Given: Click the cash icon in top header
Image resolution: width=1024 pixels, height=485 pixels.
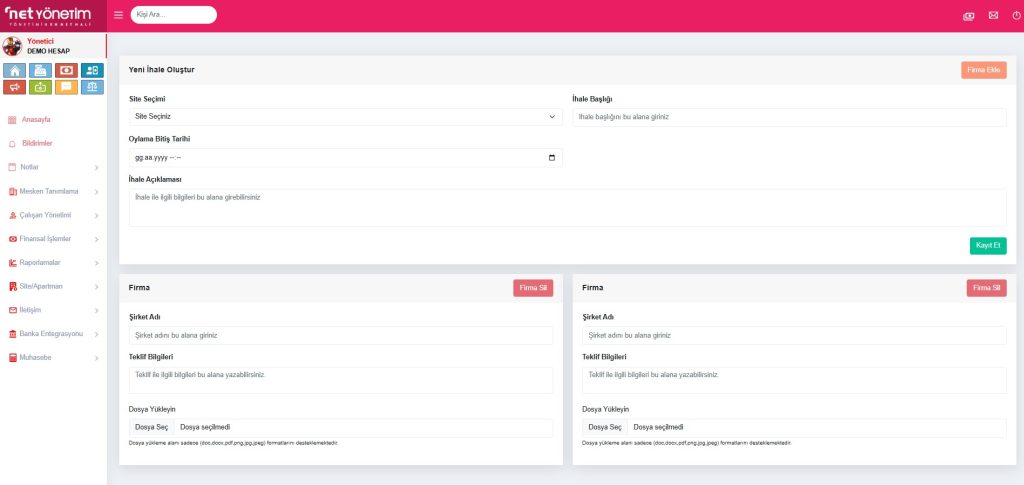Looking at the screenshot, I should coord(967,15).
